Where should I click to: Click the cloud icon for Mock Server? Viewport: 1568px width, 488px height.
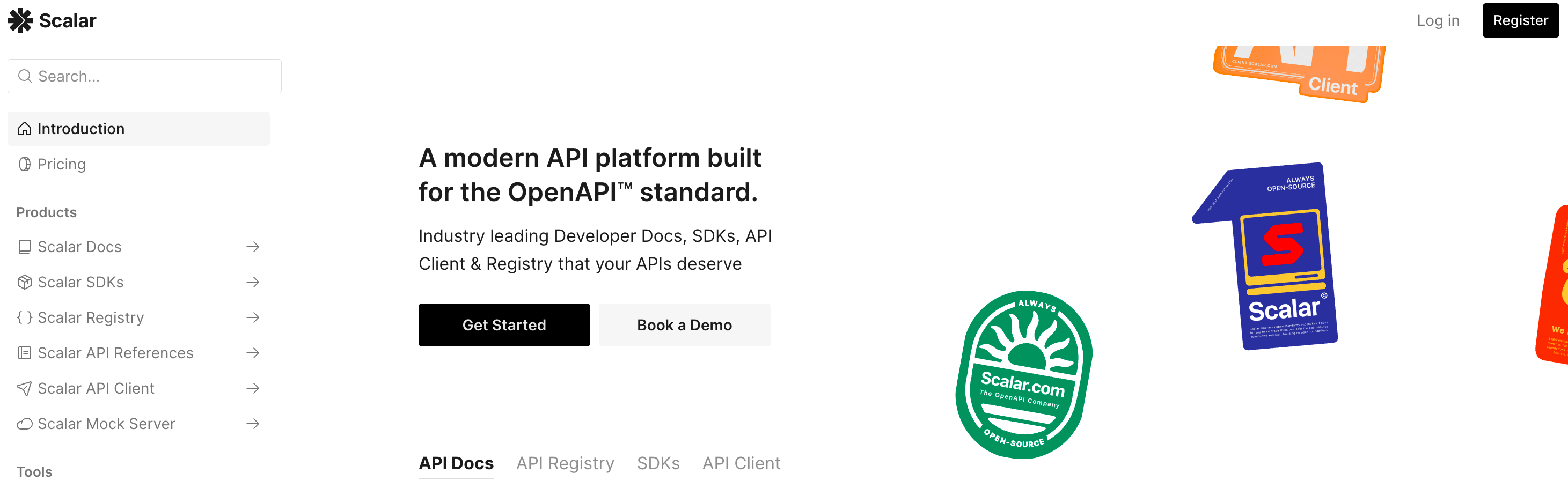(x=24, y=424)
